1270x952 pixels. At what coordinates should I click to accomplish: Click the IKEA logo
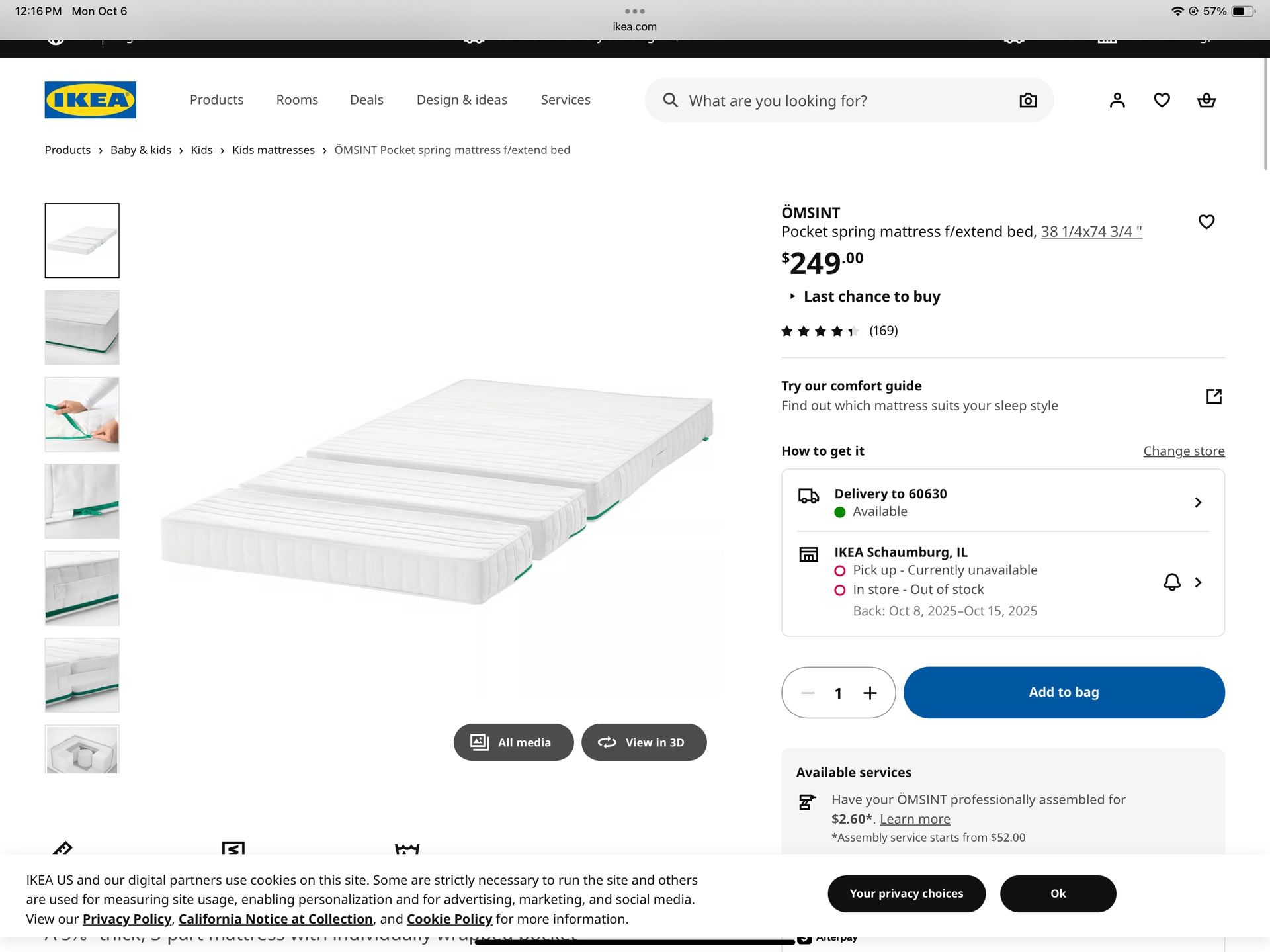coord(91,100)
